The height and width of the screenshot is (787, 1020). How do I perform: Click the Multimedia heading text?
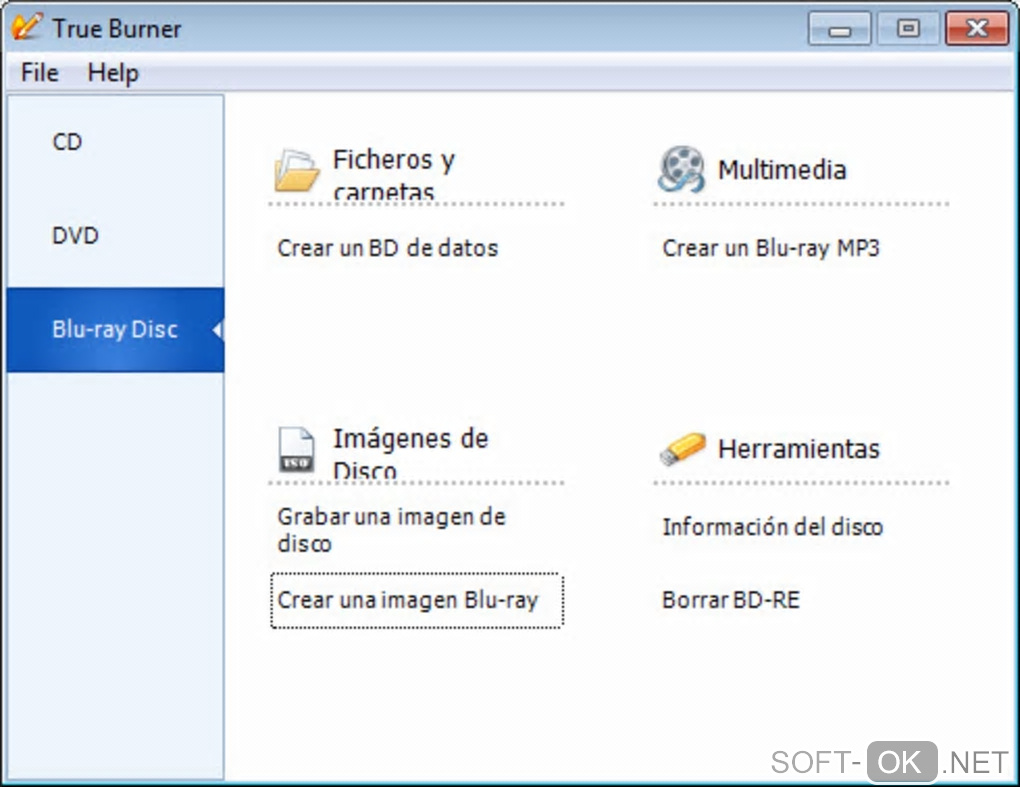pyautogui.click(x=782, y=170)
